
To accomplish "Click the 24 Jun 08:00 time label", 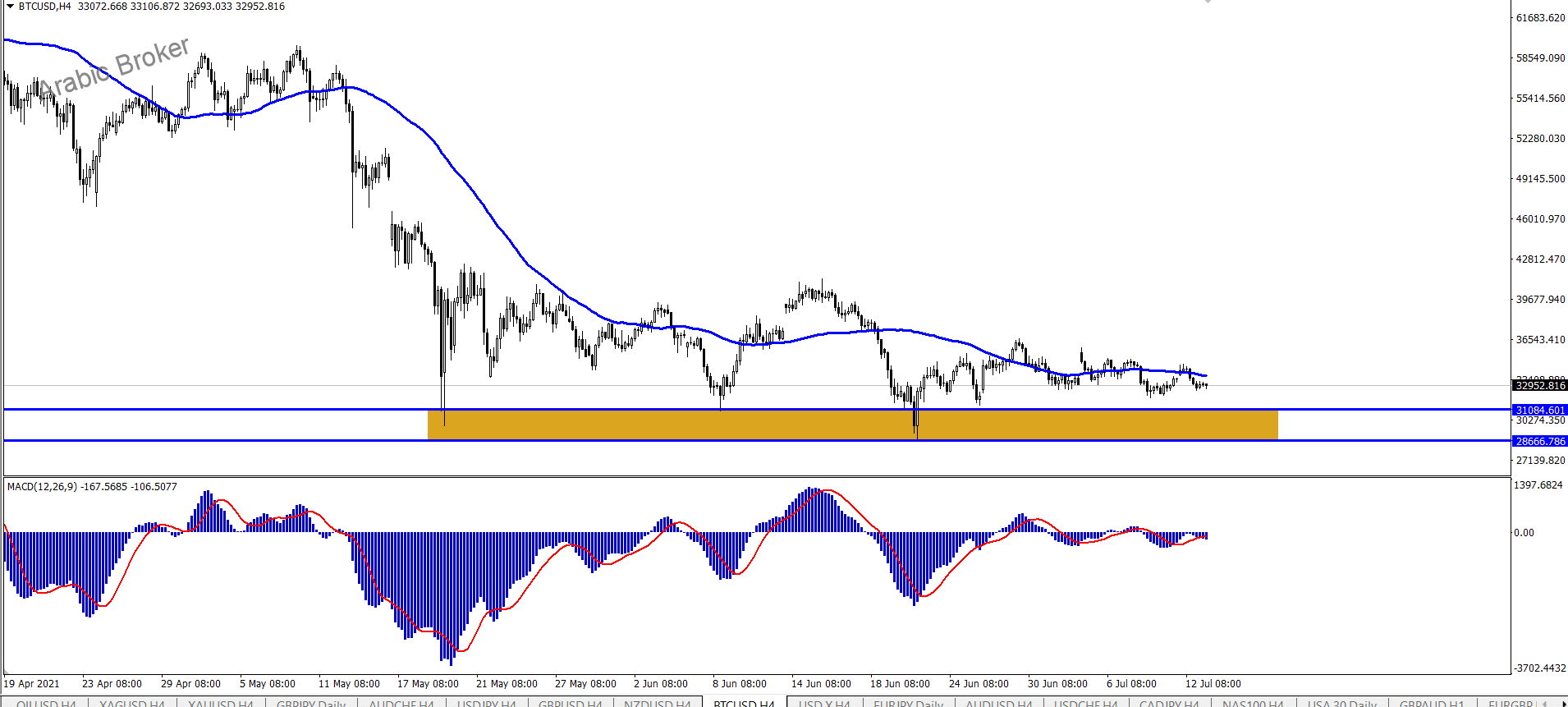I will pyautogui.click(x=979, y=683).
